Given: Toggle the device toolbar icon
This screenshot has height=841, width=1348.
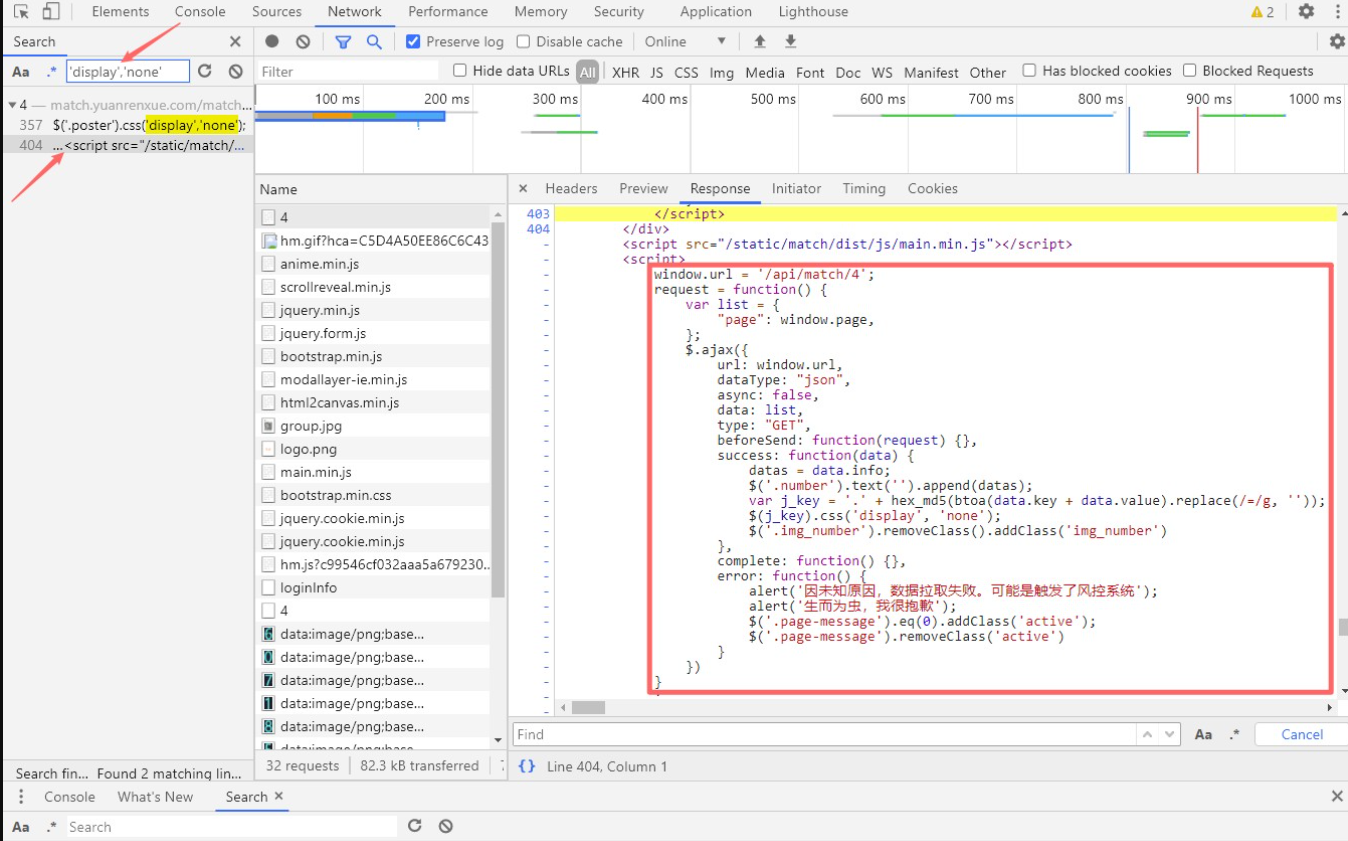Looking at the screenshot, I should click(x=51, y=12).
